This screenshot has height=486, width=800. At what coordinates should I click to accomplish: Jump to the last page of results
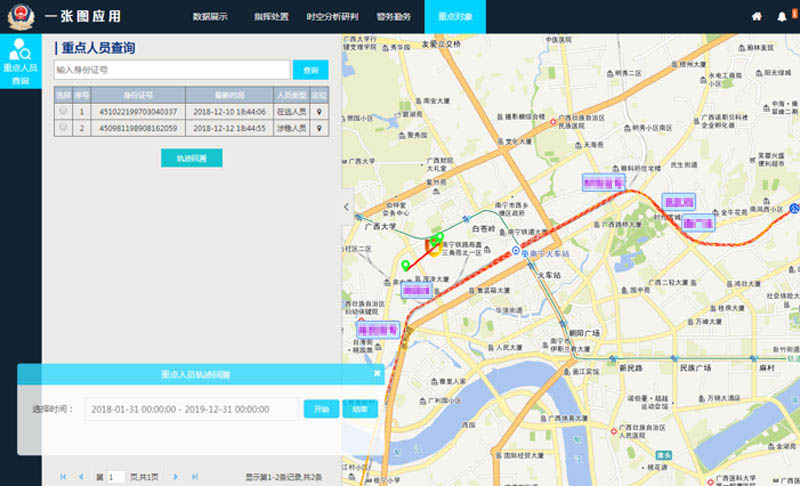point(193,477)
